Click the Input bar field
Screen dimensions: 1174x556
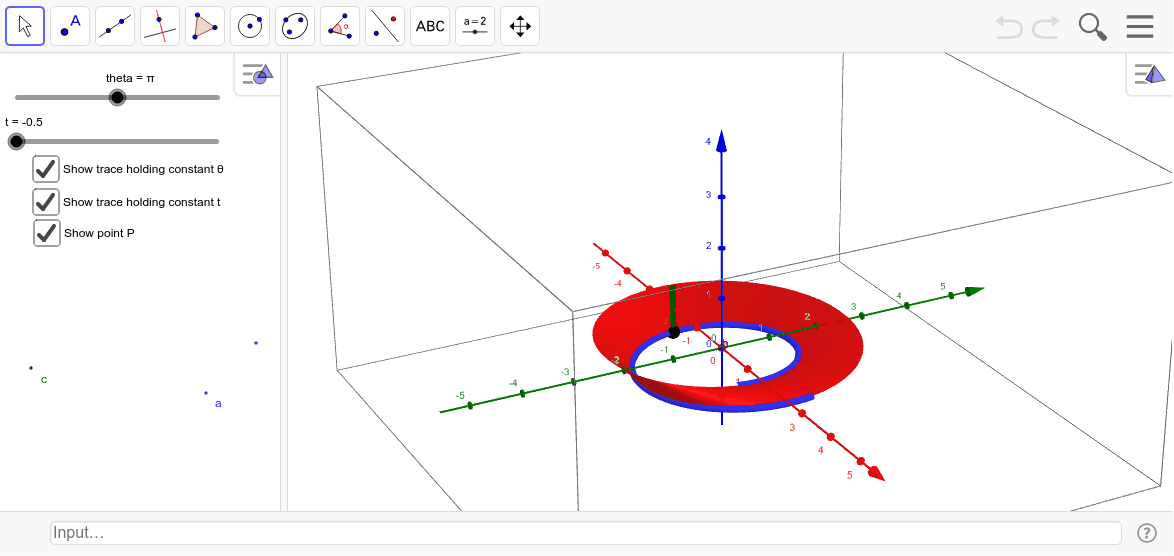click(586, 533)
